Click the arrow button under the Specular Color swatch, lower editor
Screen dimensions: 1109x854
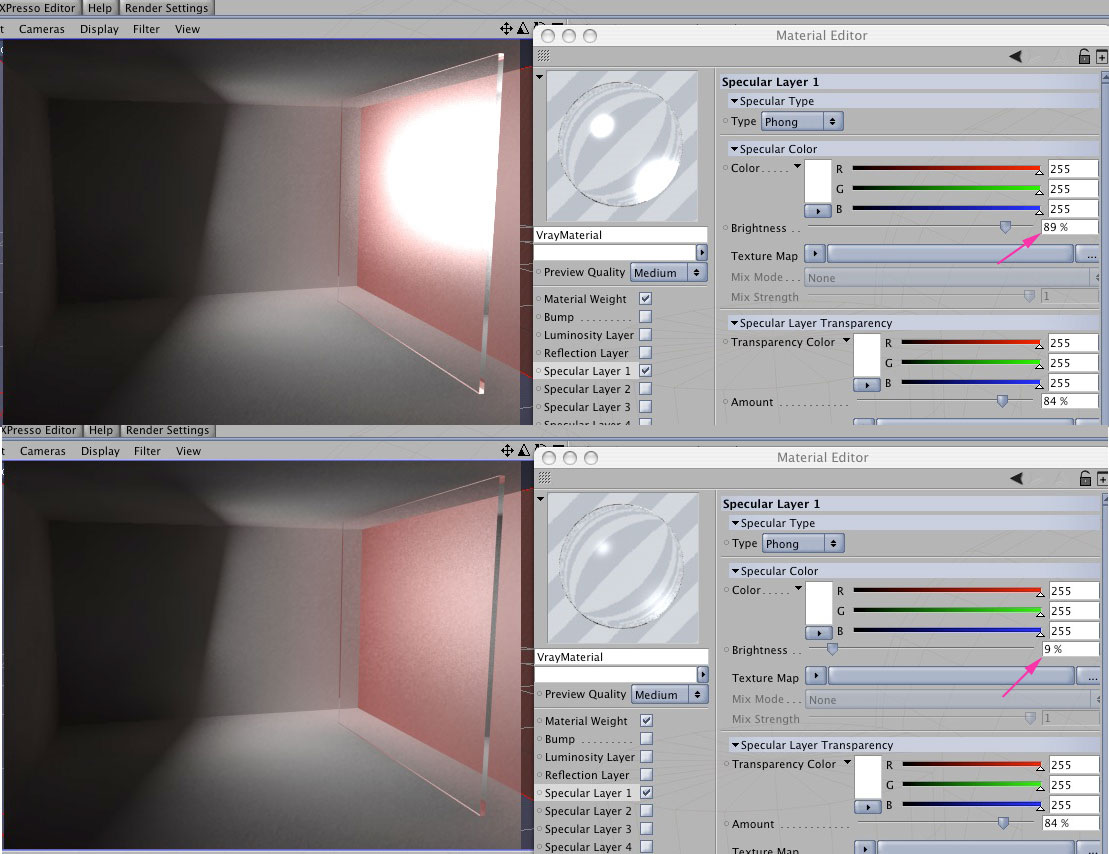[x=818, y=633]
